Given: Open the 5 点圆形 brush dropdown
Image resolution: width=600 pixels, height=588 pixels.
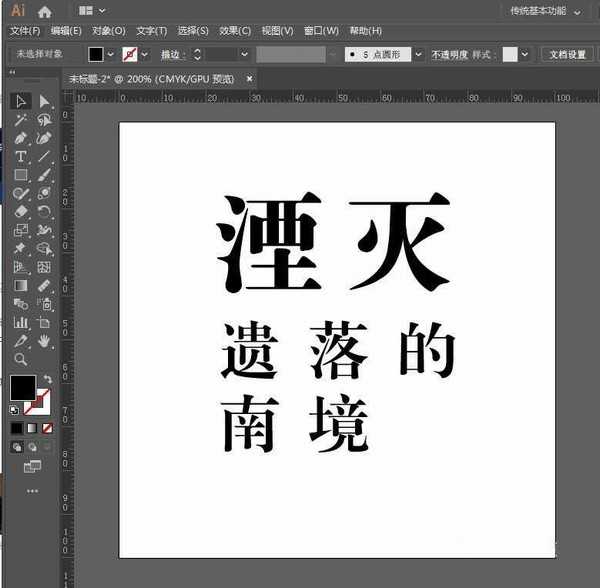Looking at the screenshot, I should (418, 54).
